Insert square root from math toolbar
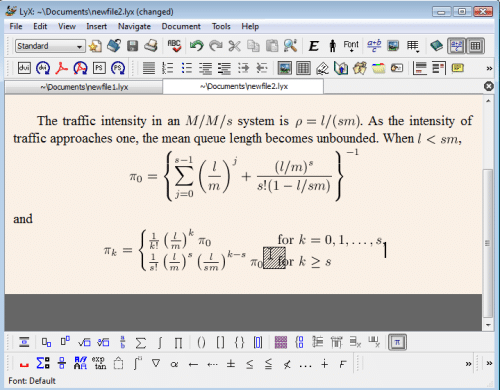 click(84, 342)
